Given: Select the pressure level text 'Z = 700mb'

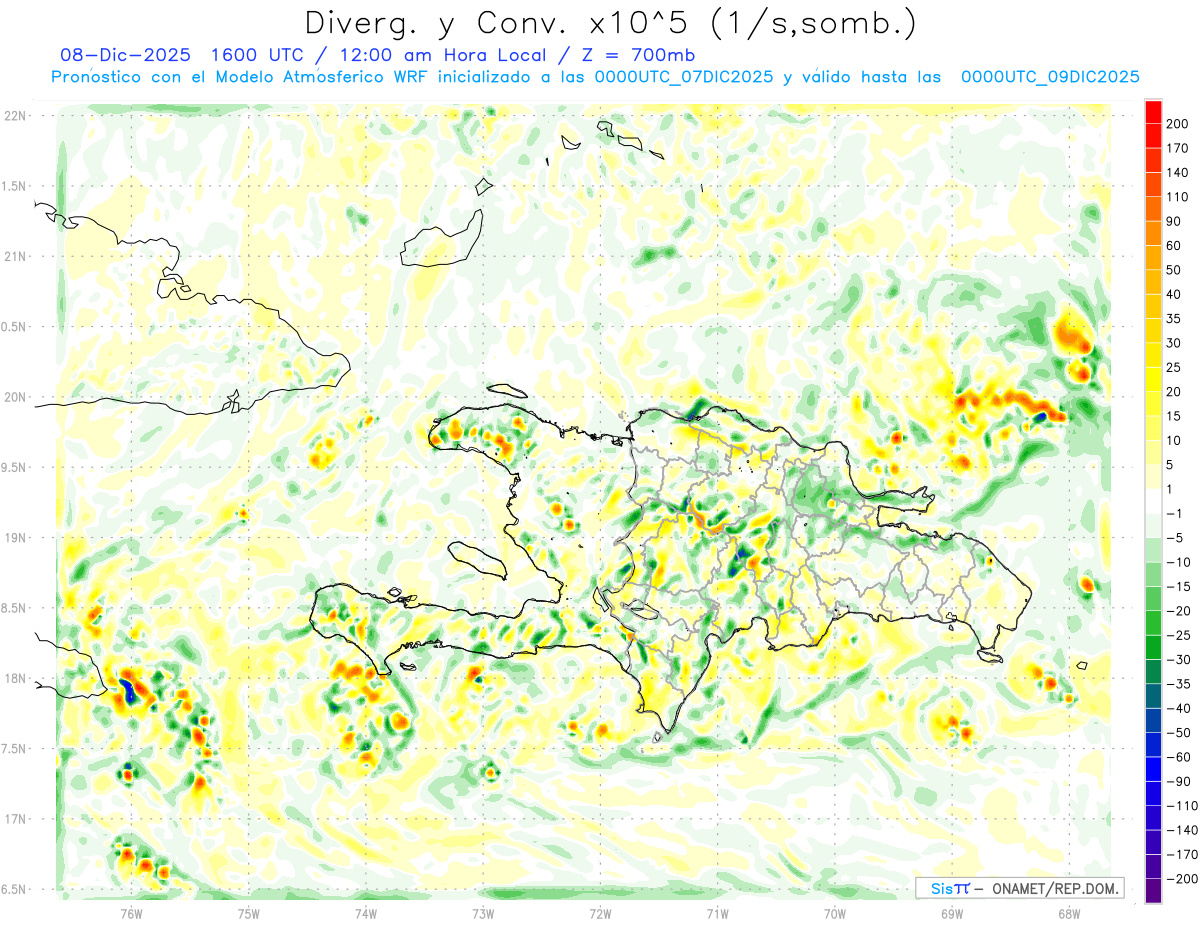Looking at the screenshot, I should [x=635, y=55].
